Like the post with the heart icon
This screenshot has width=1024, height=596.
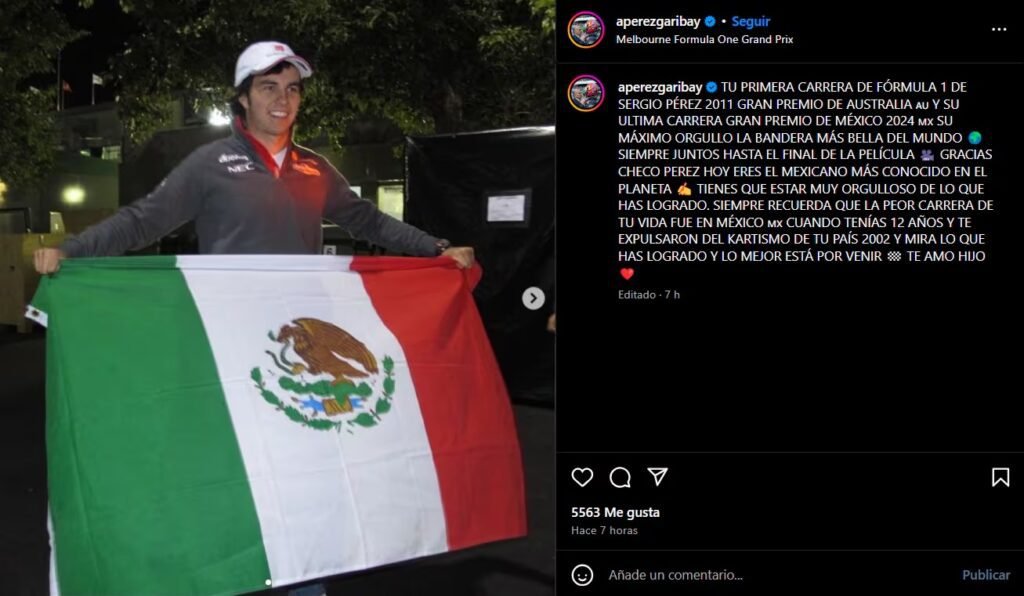pos(582,477)
